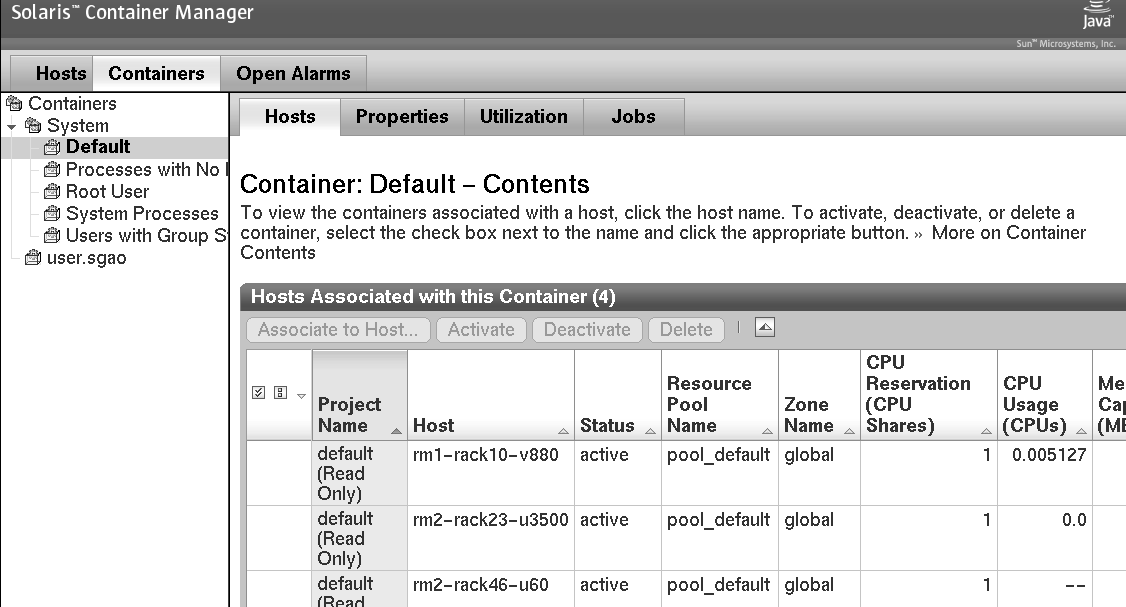Click the Associate to Host... button

point(338,330)
